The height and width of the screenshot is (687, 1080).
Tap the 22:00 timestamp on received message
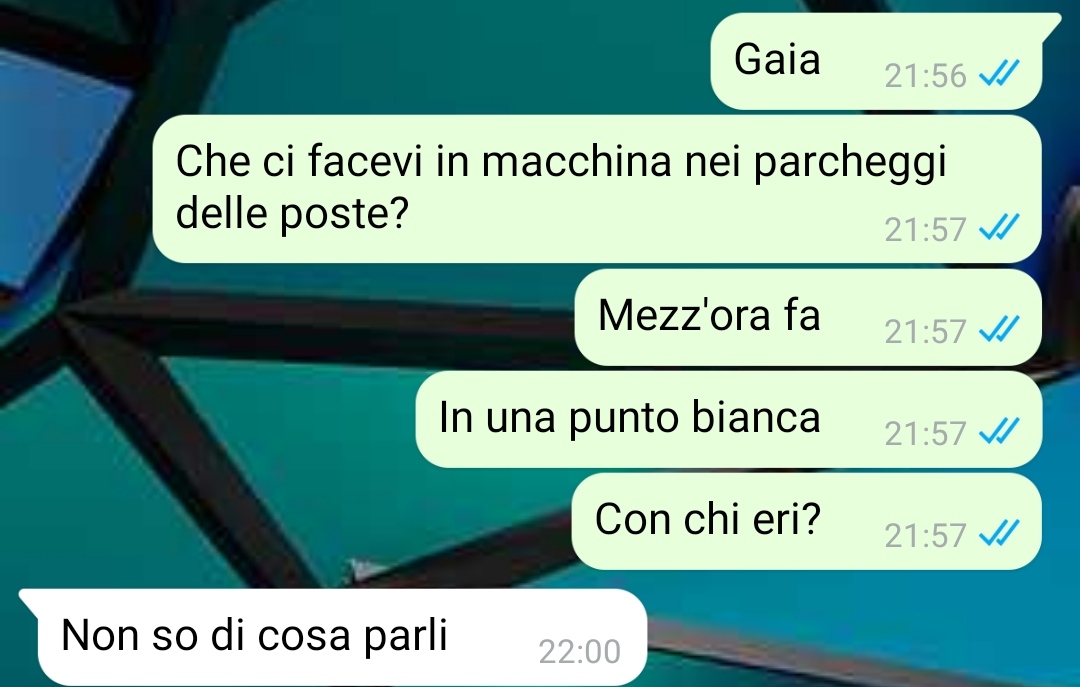pyautogui.click(x=579, y=652)
